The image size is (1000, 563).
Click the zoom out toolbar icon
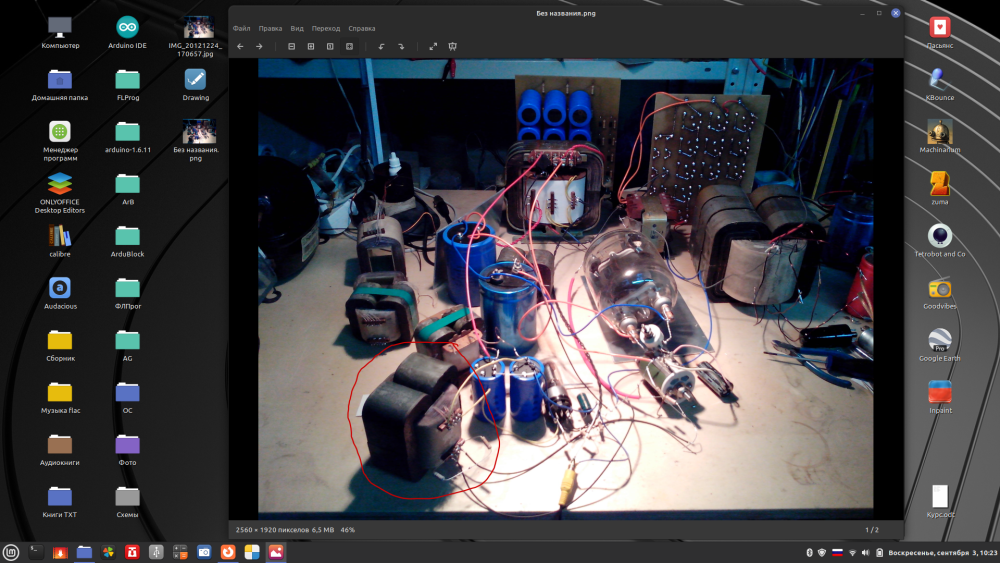pos(292,46)
